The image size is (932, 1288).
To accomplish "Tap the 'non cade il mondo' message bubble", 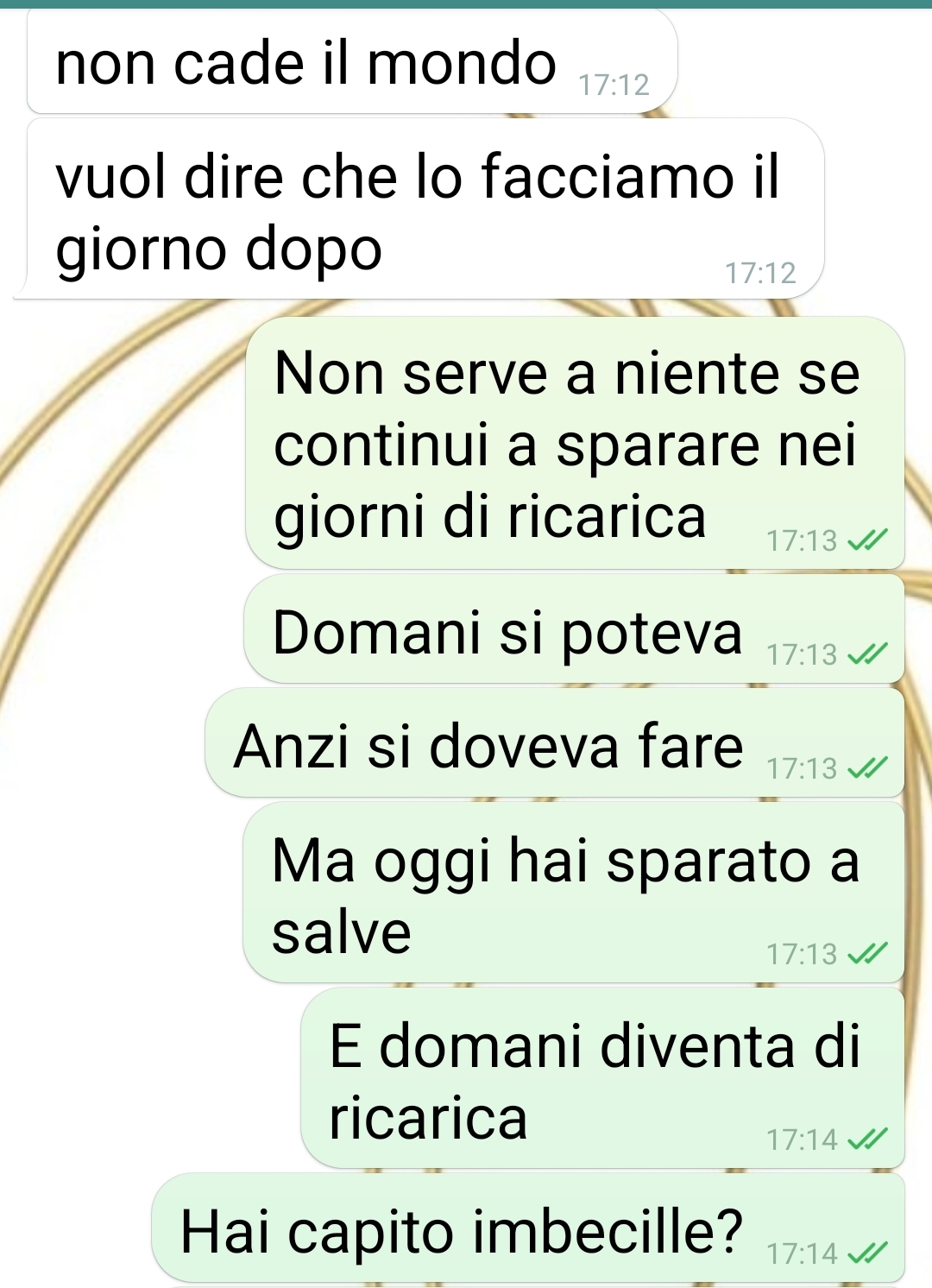I will [352, 62].
